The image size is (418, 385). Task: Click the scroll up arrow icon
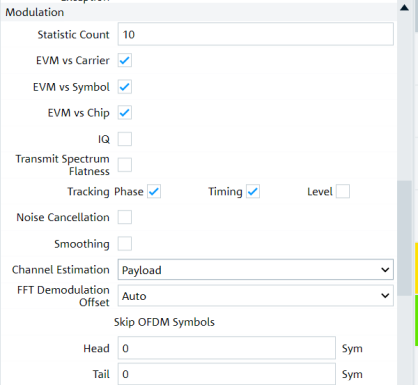(x=404, y=8)
